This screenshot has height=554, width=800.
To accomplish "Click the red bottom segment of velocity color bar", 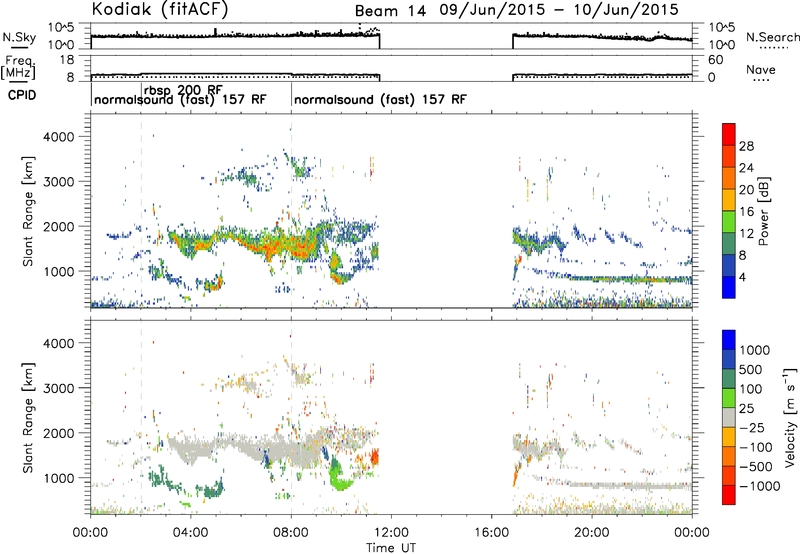I will pos(729,495).
